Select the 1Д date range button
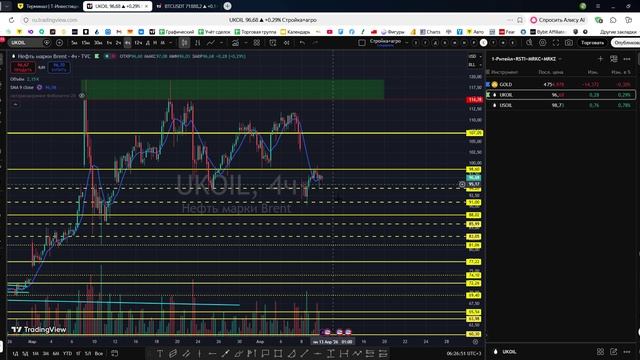 15,353
